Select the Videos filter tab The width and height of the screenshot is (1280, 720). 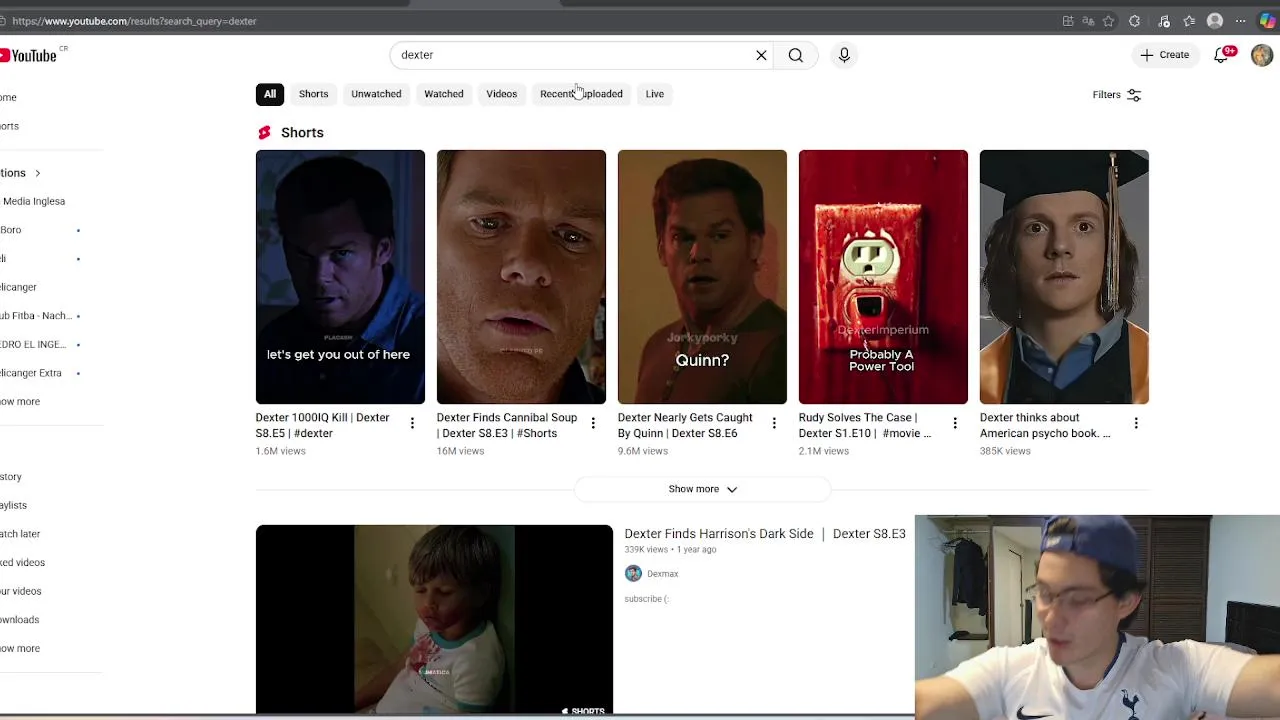click(501, 94)
